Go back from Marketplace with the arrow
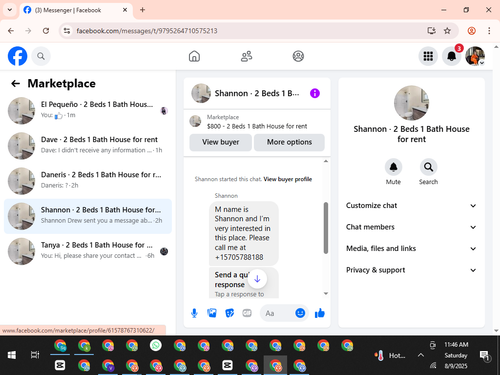 [x=16, y=83]
